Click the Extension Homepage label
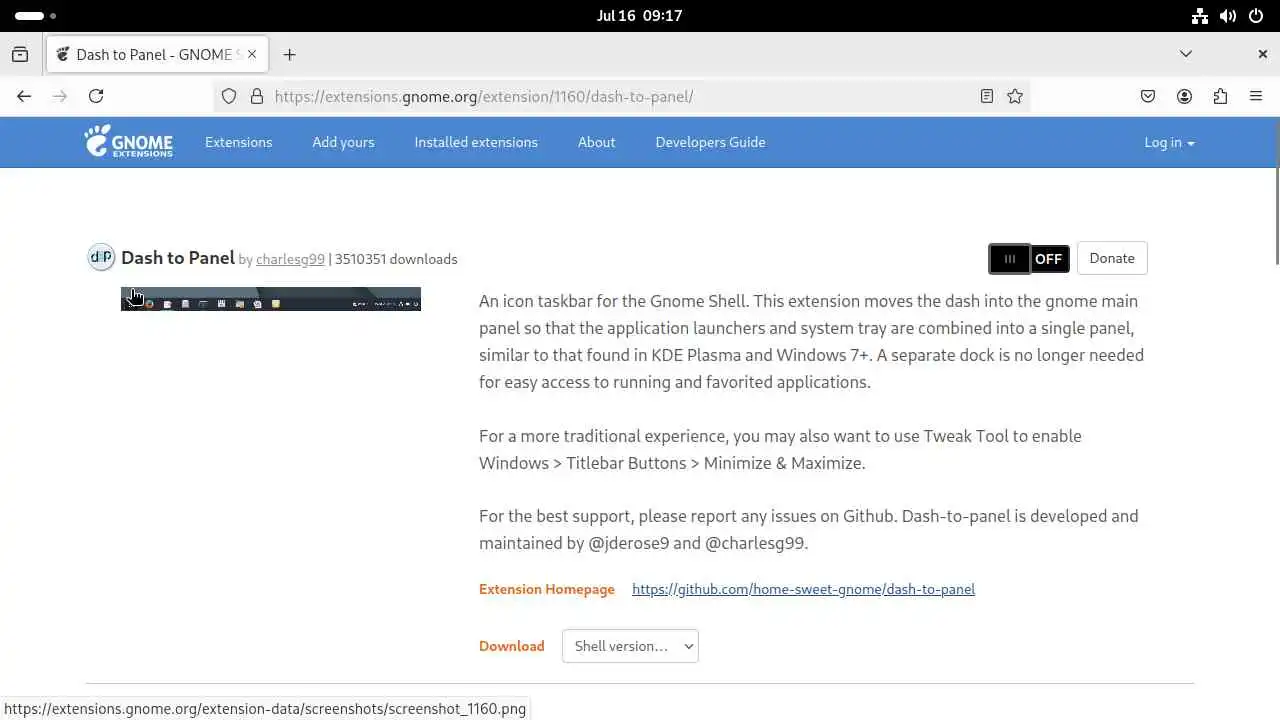This screenshot has width=1280, height=720. 547,589
